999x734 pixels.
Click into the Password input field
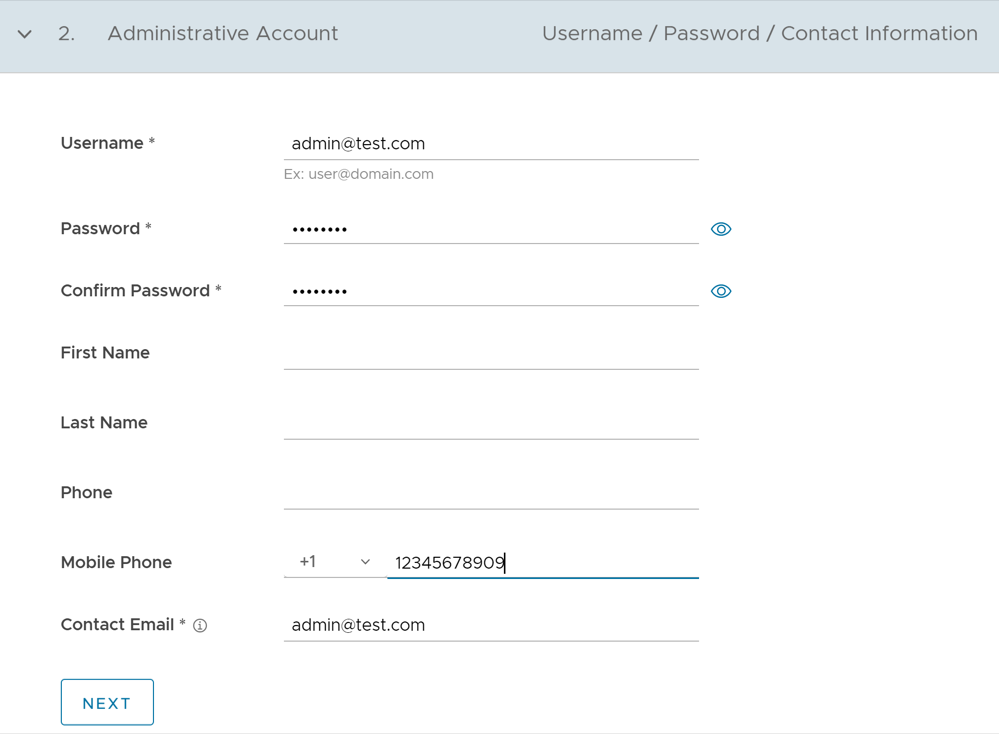[x=490, y=229]
